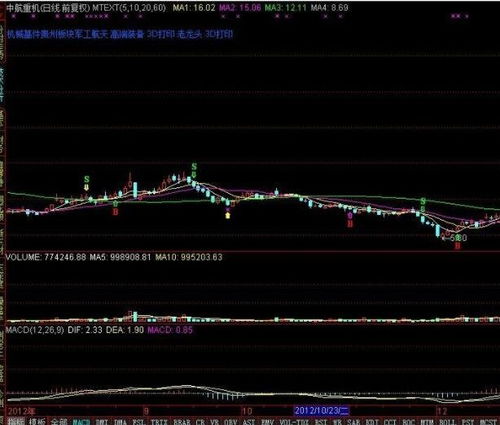This screenshot has width=500, height=425.
Task: Open the TRIX indicator tab
Action: pyautogui.click(x=159, y=422)
